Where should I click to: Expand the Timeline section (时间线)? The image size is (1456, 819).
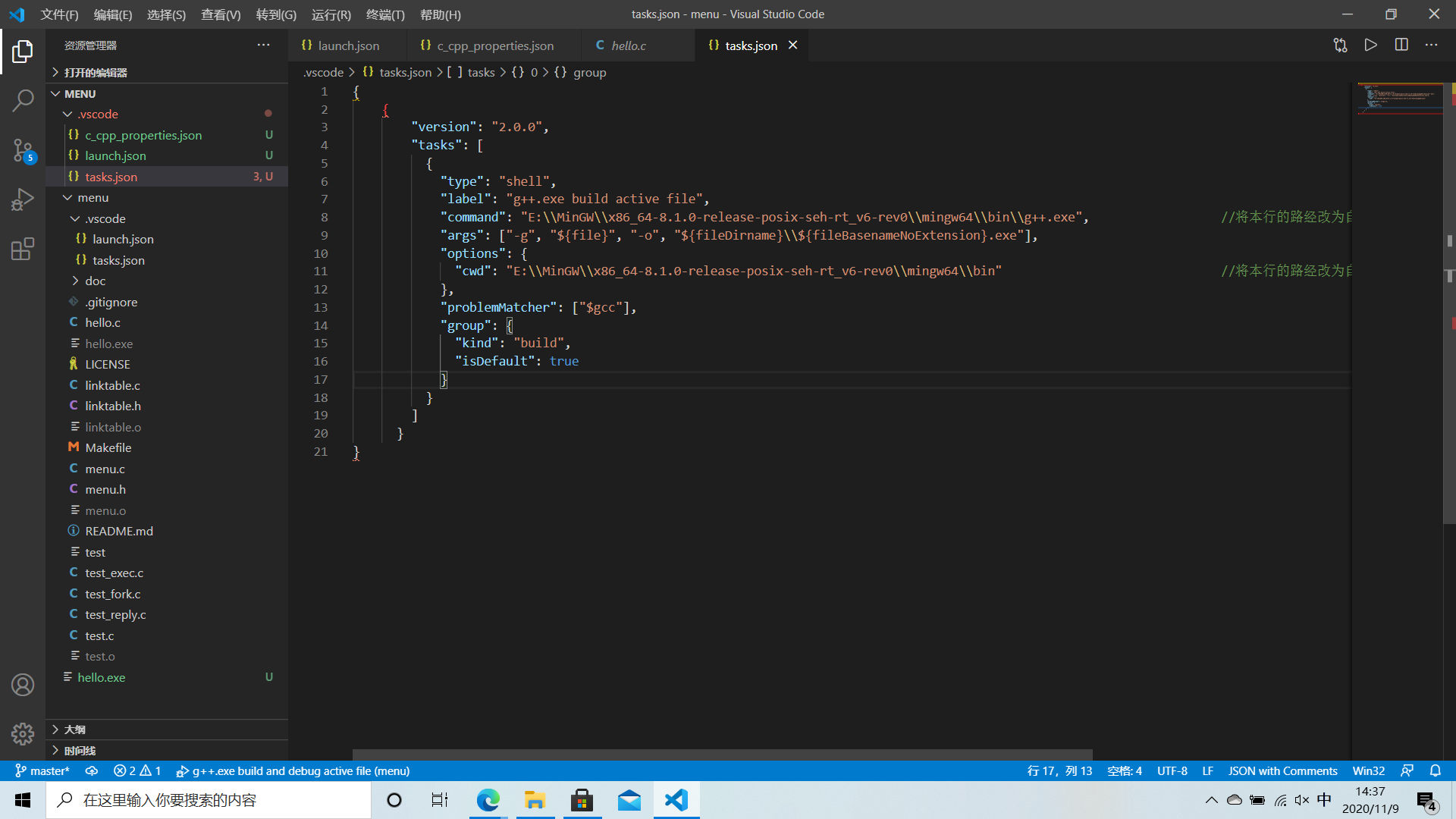(x=79, y=751)
